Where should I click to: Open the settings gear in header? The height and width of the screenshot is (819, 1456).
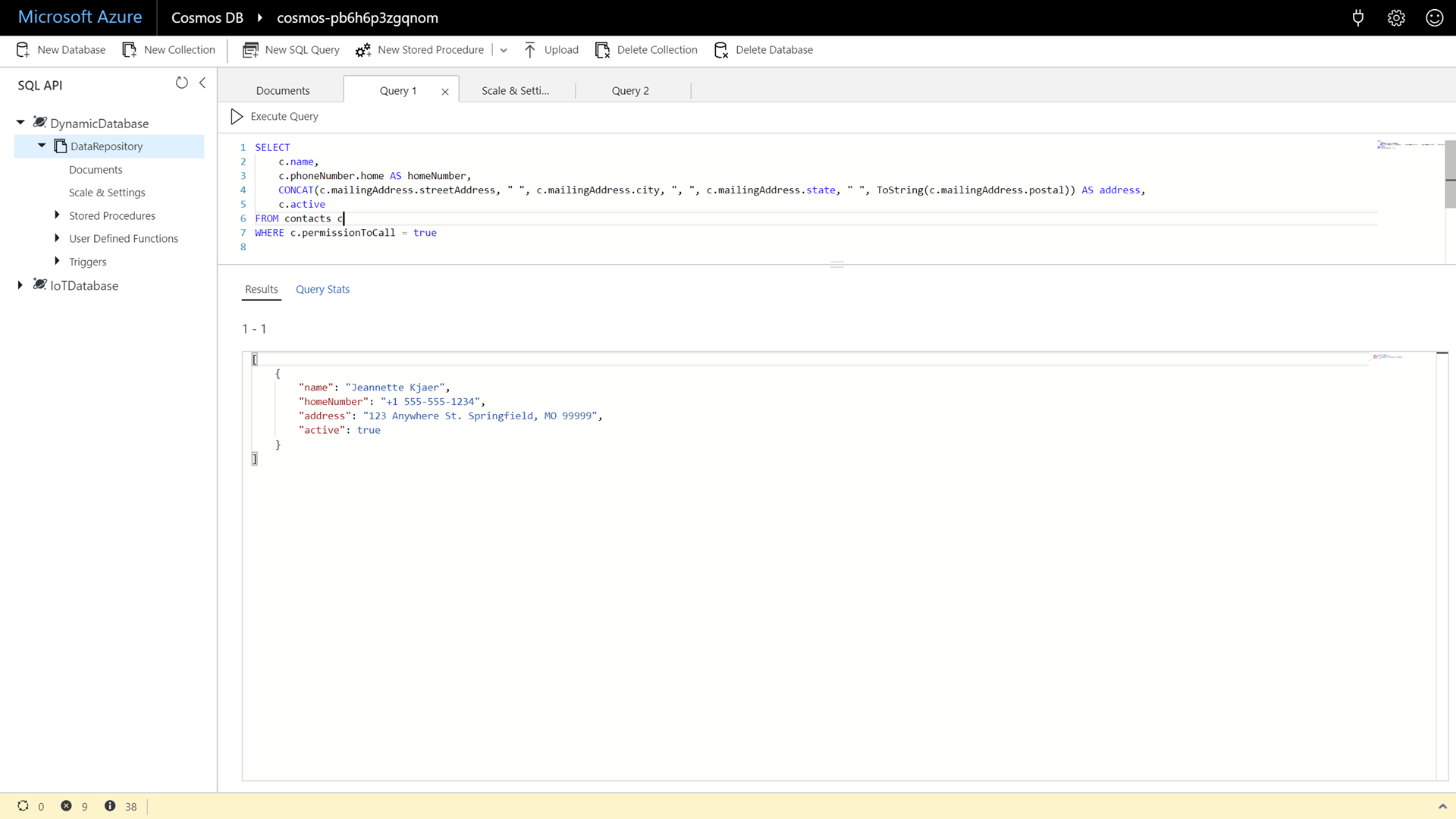[1396, 18]
